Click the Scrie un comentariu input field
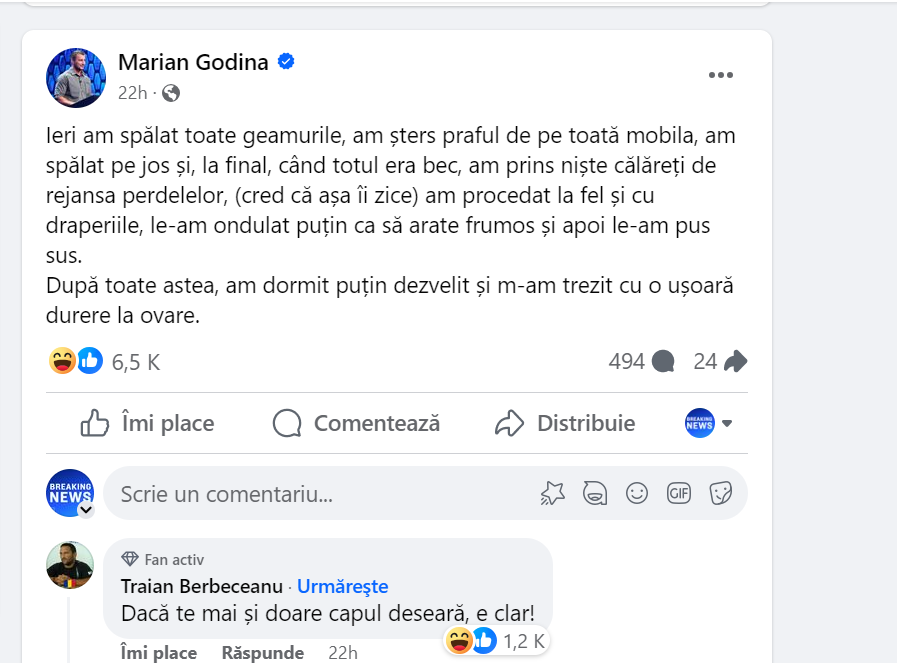The width and height of the screenshot is (897, 663). [x=300, y=493]
